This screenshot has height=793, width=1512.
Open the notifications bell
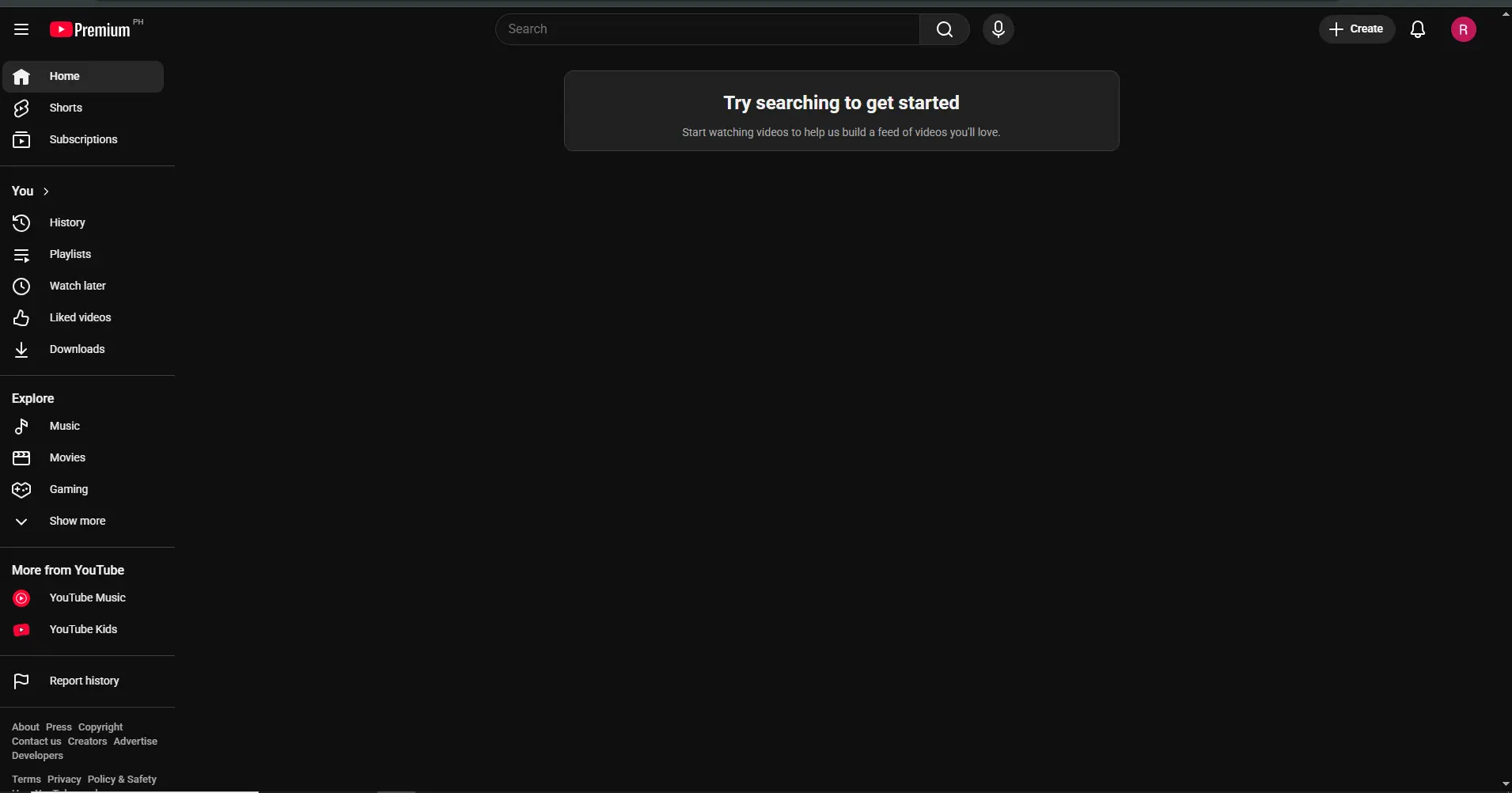(x=1418, y=29)
